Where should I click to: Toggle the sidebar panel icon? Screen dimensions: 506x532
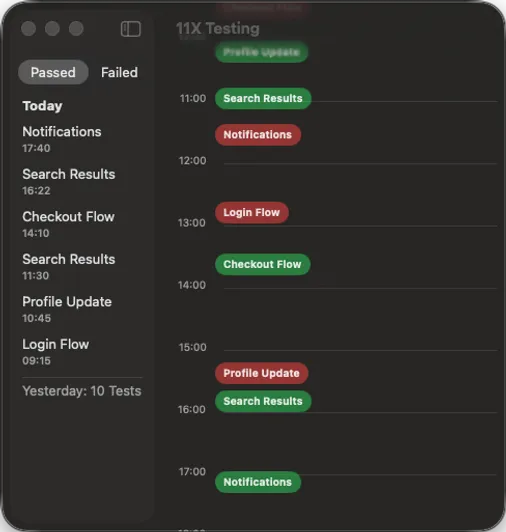point(131,29)
